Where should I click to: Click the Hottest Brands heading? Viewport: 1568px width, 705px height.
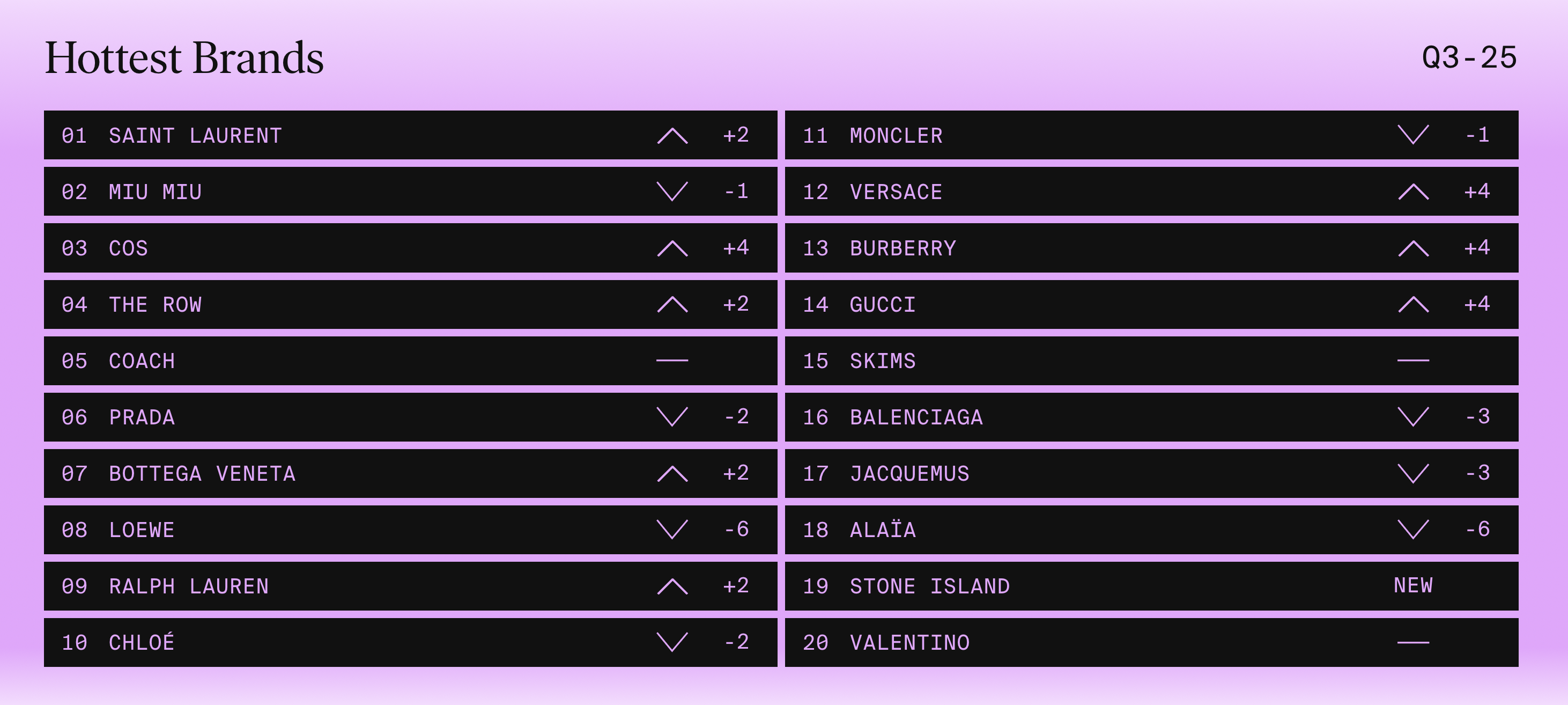coord(184,58)
